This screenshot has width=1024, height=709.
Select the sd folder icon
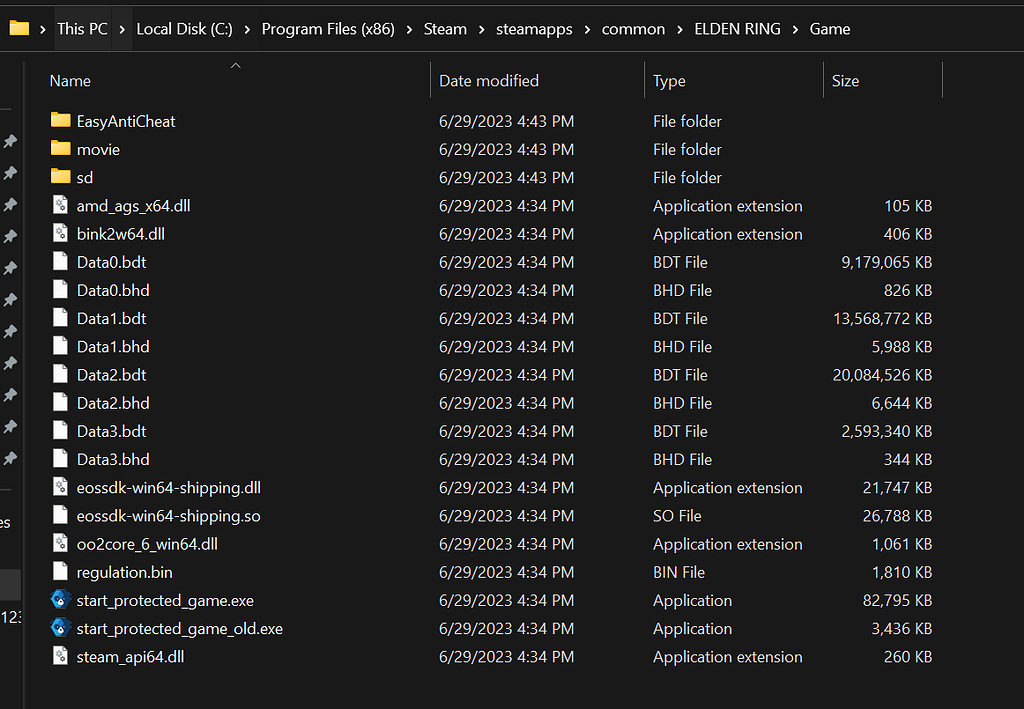click(61, 176)
